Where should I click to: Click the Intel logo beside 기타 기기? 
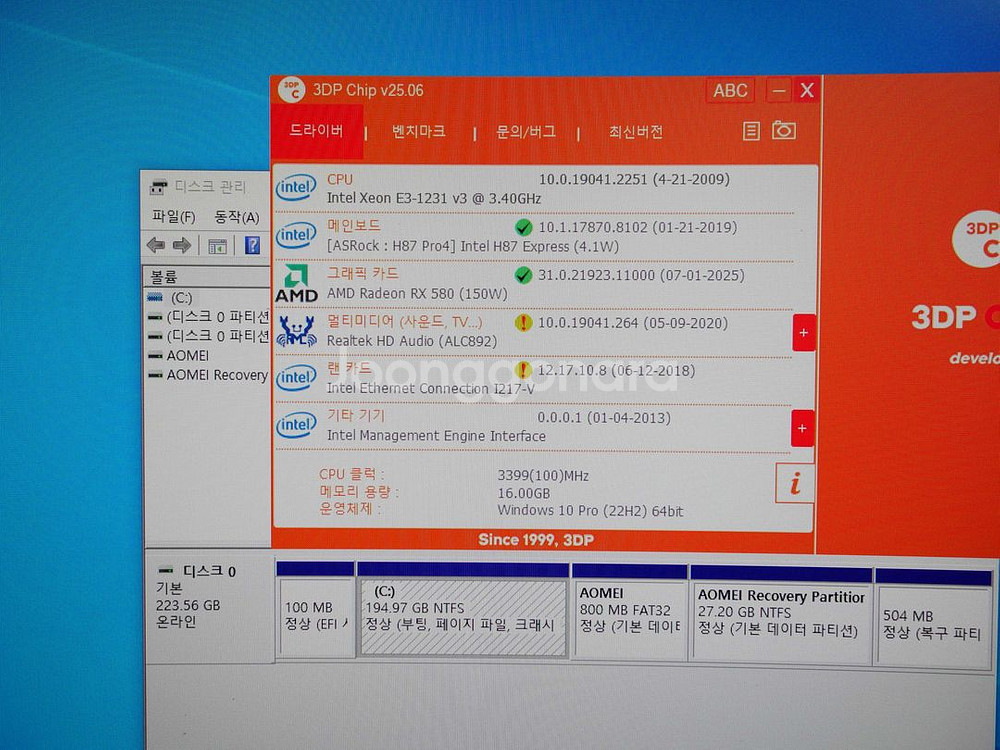tap(296, 425)
